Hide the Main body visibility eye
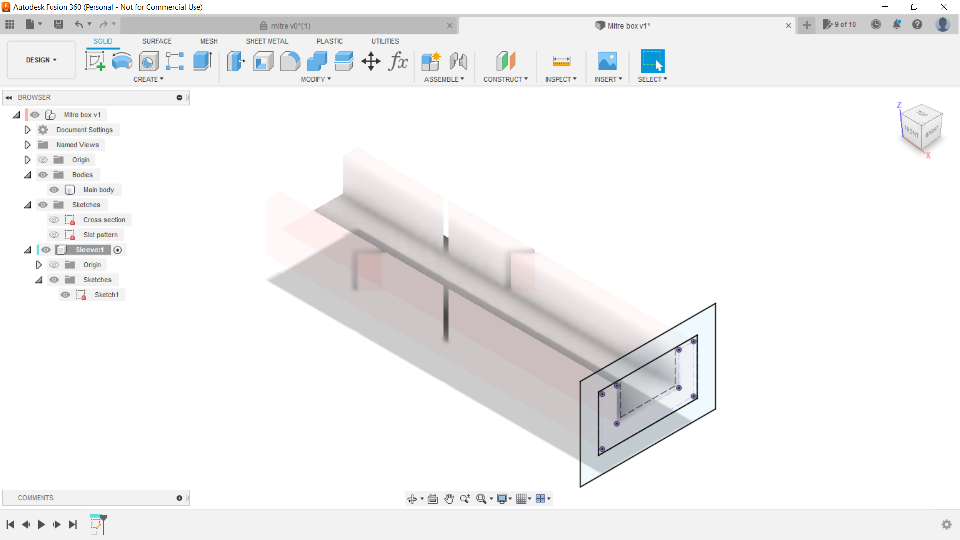This screenshot has height=540, width=960. pos(54,190)
